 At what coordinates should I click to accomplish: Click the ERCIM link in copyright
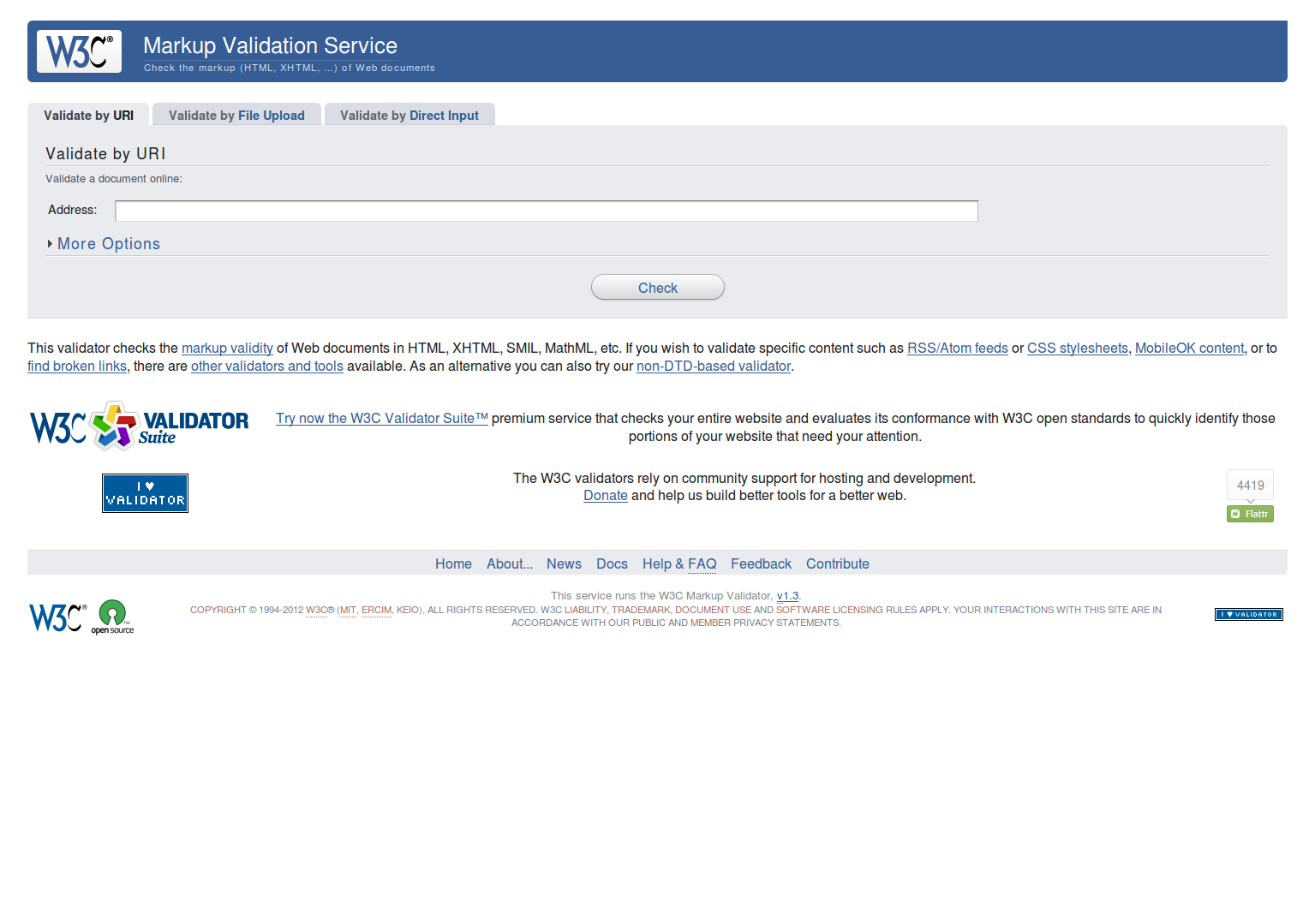point(376,610)
